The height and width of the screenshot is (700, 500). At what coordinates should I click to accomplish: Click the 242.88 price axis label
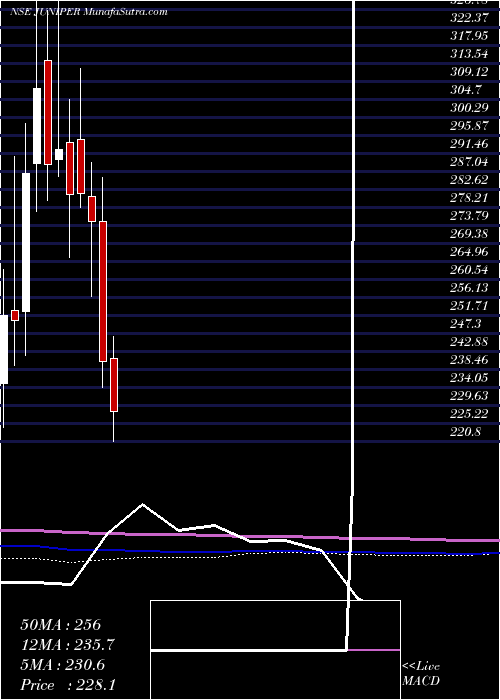tap(469, 342)
